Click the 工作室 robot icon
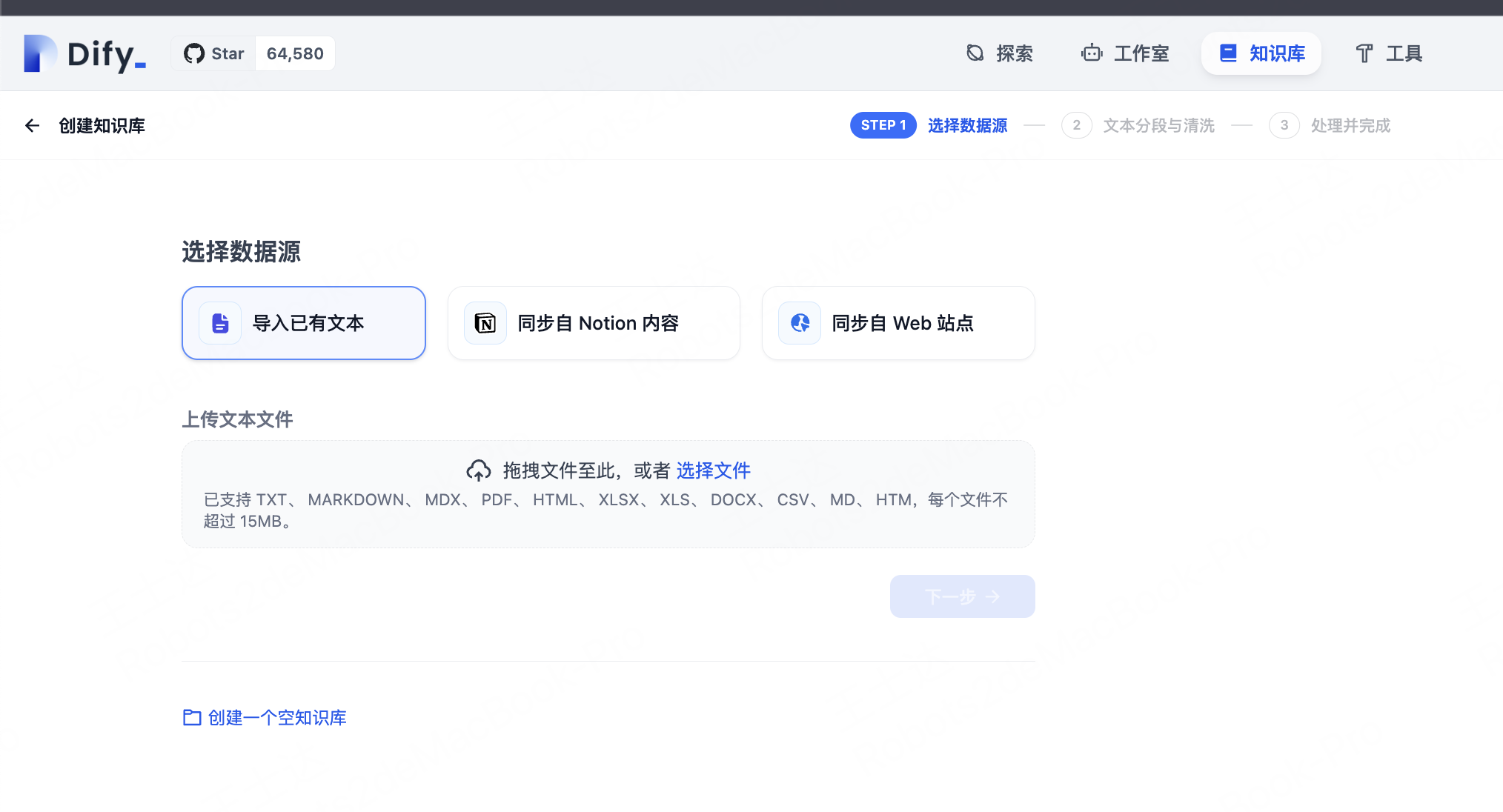1503x812 pixels. point(1091,53)
